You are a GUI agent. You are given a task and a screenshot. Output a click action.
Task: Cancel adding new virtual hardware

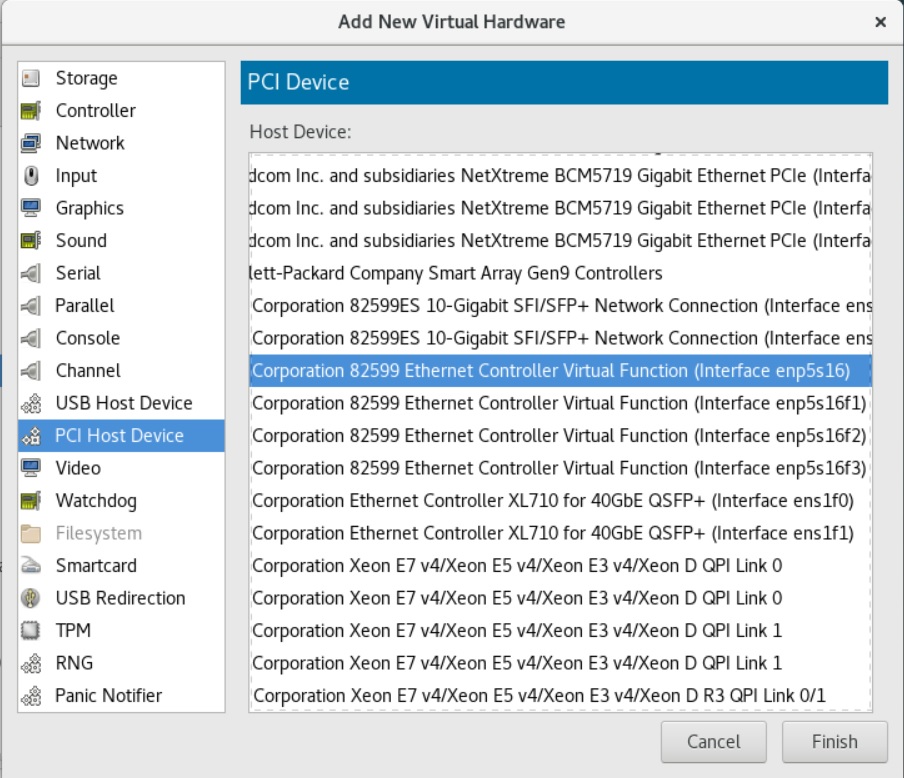[713, 742]
